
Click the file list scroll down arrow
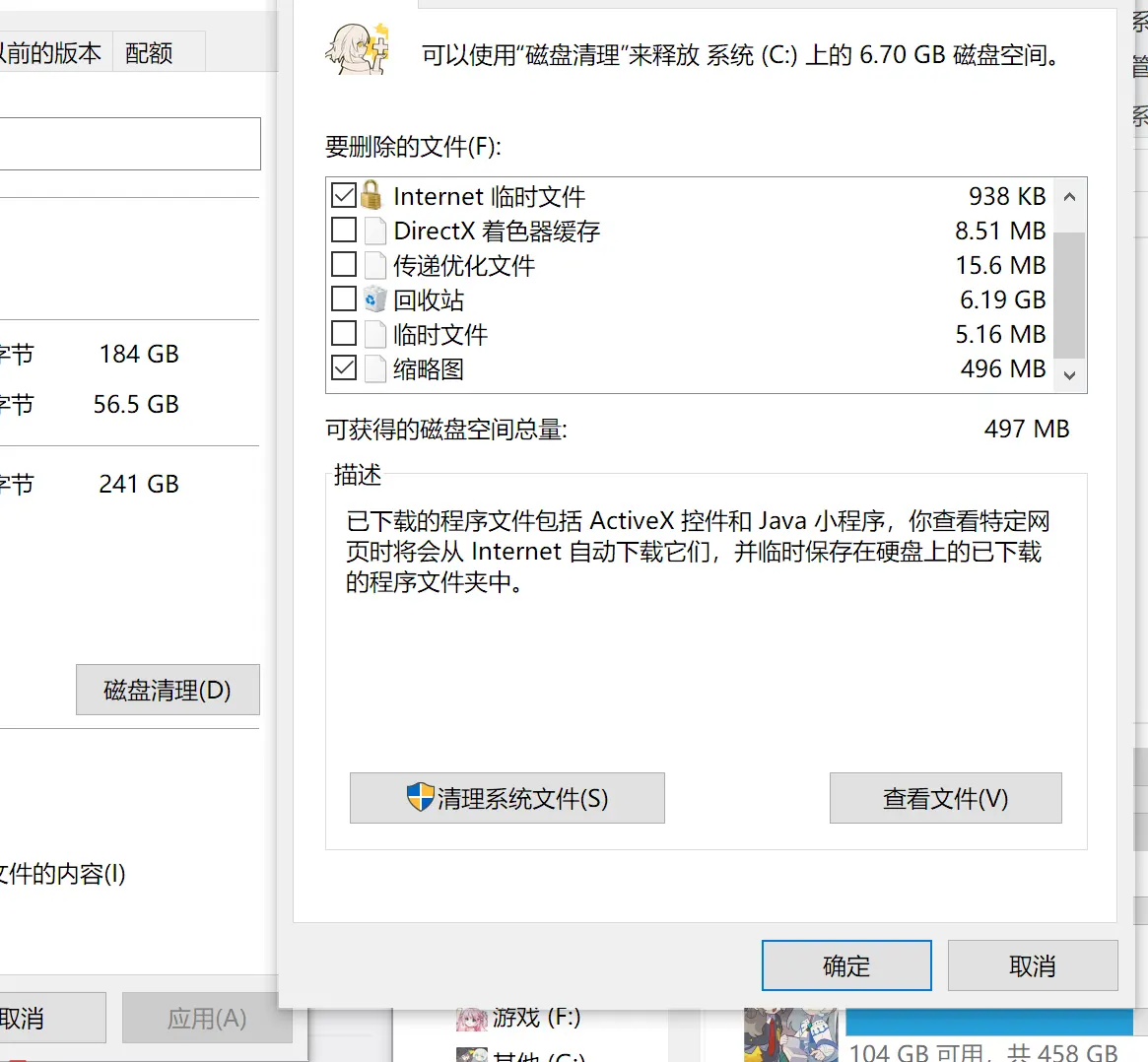click(x=1070, y=375)
